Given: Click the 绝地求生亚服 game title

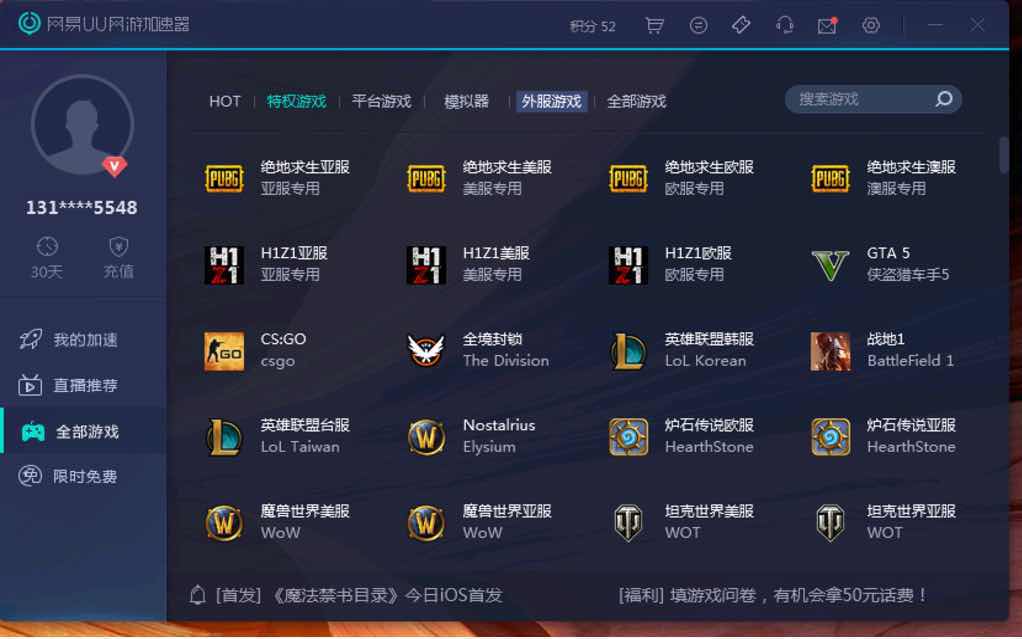Looking at the screenshot, I should [x=305, y=168].
